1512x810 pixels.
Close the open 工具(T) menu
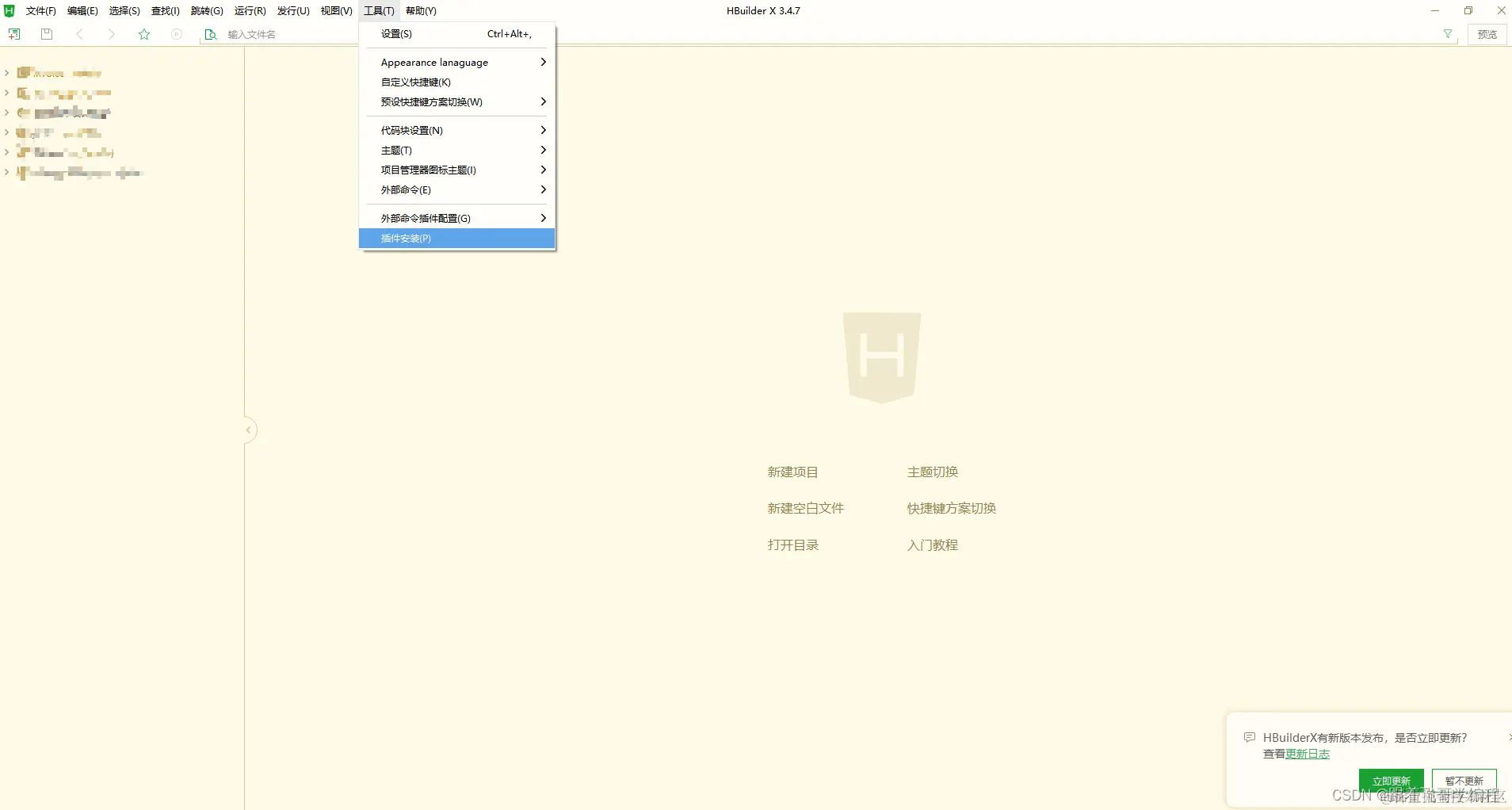pos(379,10)
